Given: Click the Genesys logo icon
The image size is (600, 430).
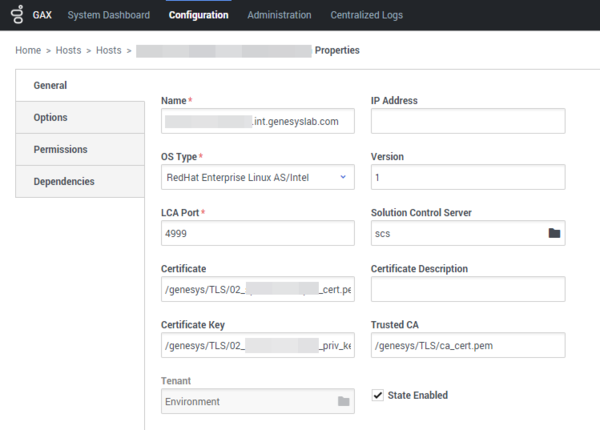Looking at the screenshot, I should click(13, 15).
